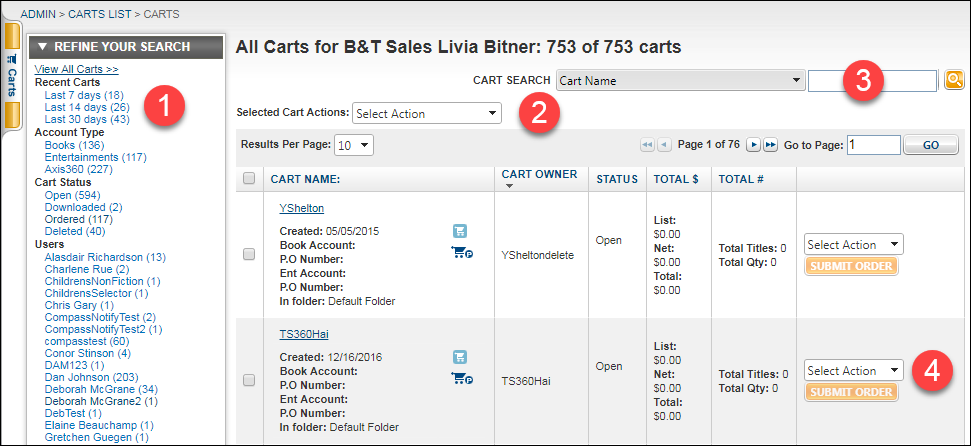Check the YShelton cart checkbox
Screen dimensions: 971x446
click(x=249, y=254)
